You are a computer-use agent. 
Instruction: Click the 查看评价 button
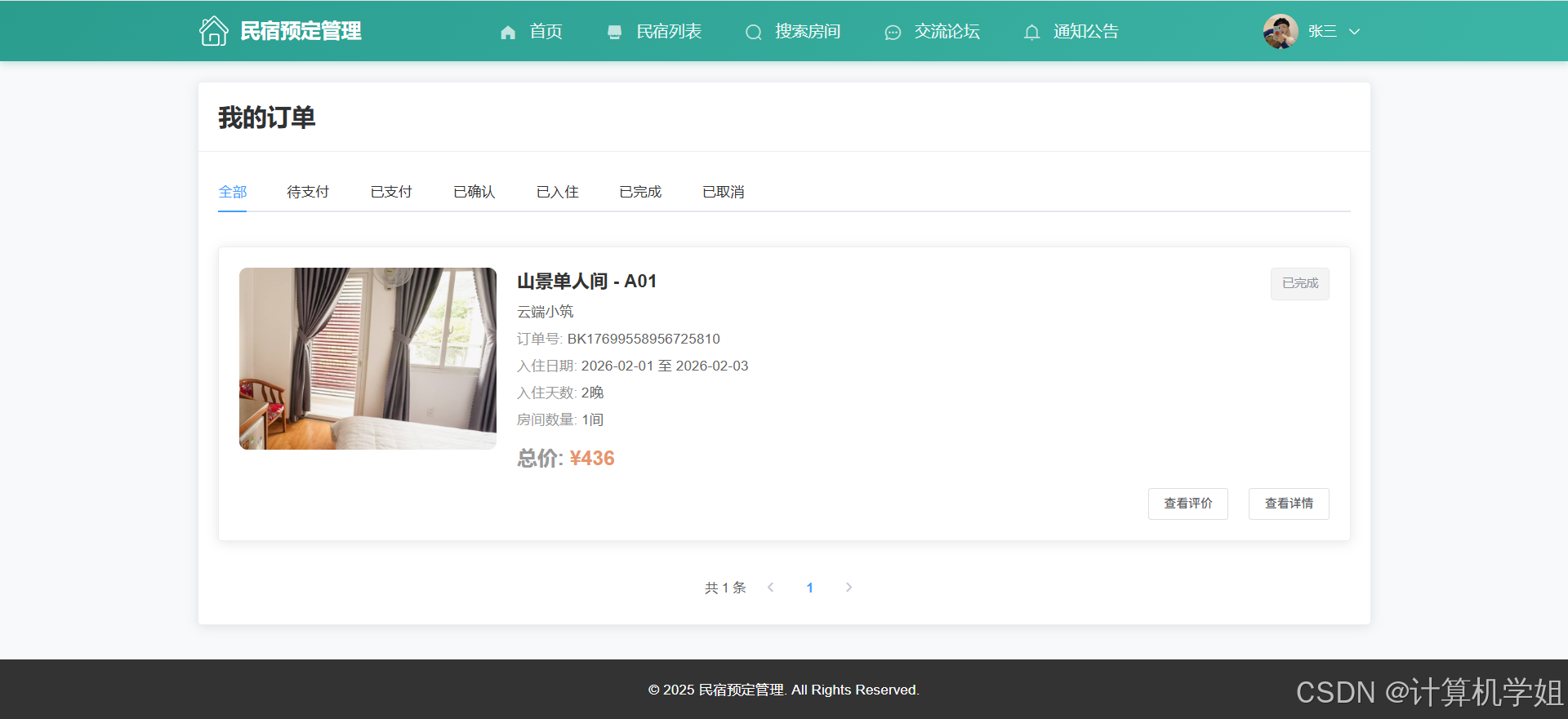1188,504
